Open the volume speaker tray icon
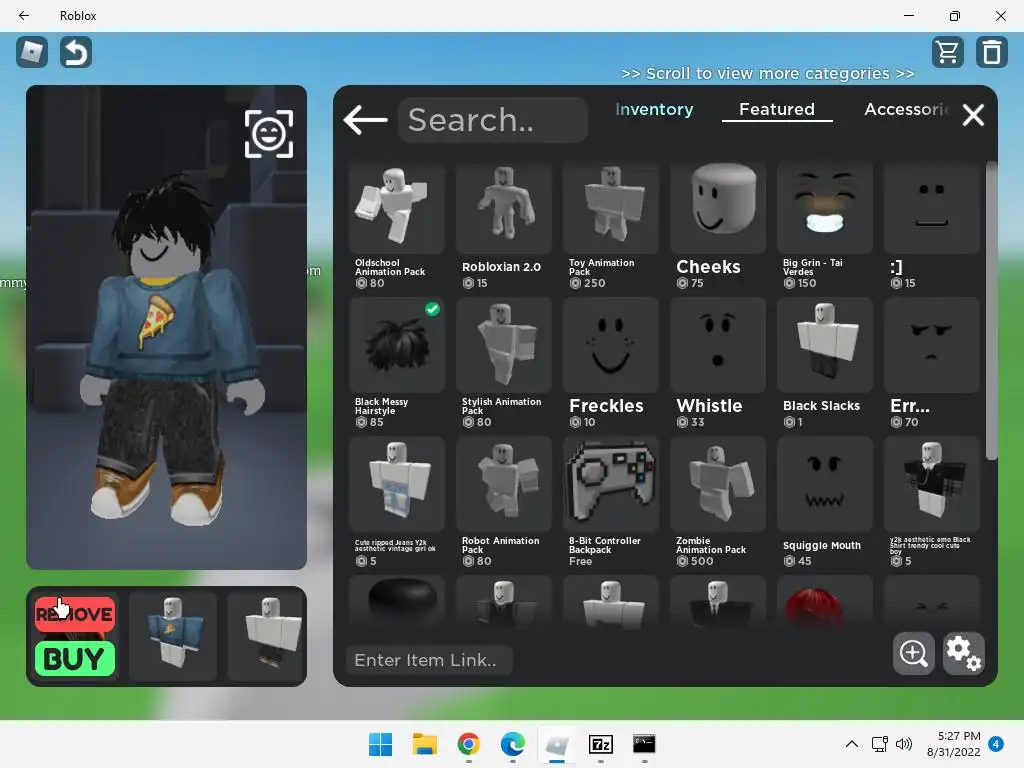Viewport: 1024px width, 768px height. 904,744
